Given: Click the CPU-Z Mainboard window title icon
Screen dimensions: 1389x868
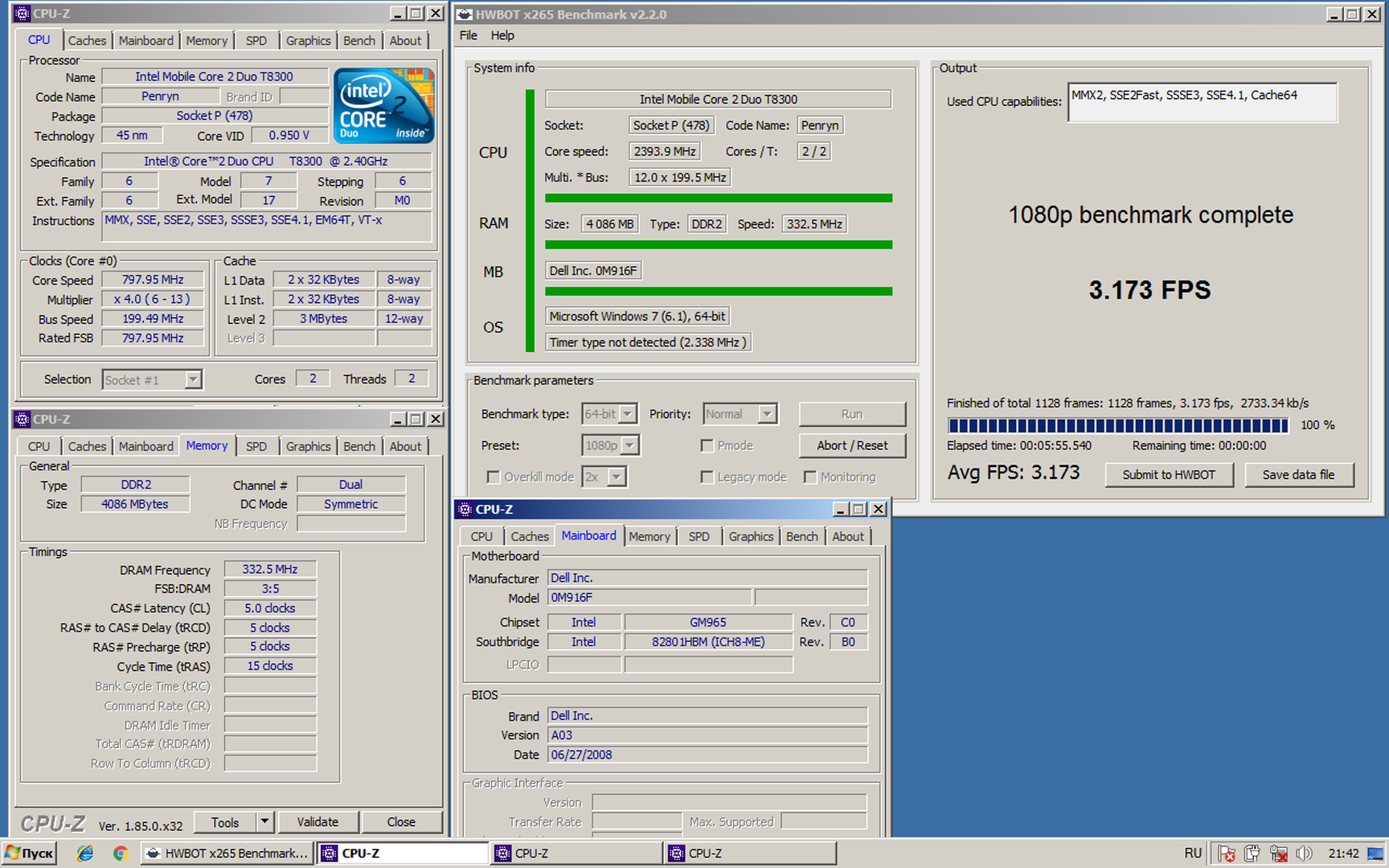Looking at the screenshot, I should pyautogui.click(x=465, y=509).
